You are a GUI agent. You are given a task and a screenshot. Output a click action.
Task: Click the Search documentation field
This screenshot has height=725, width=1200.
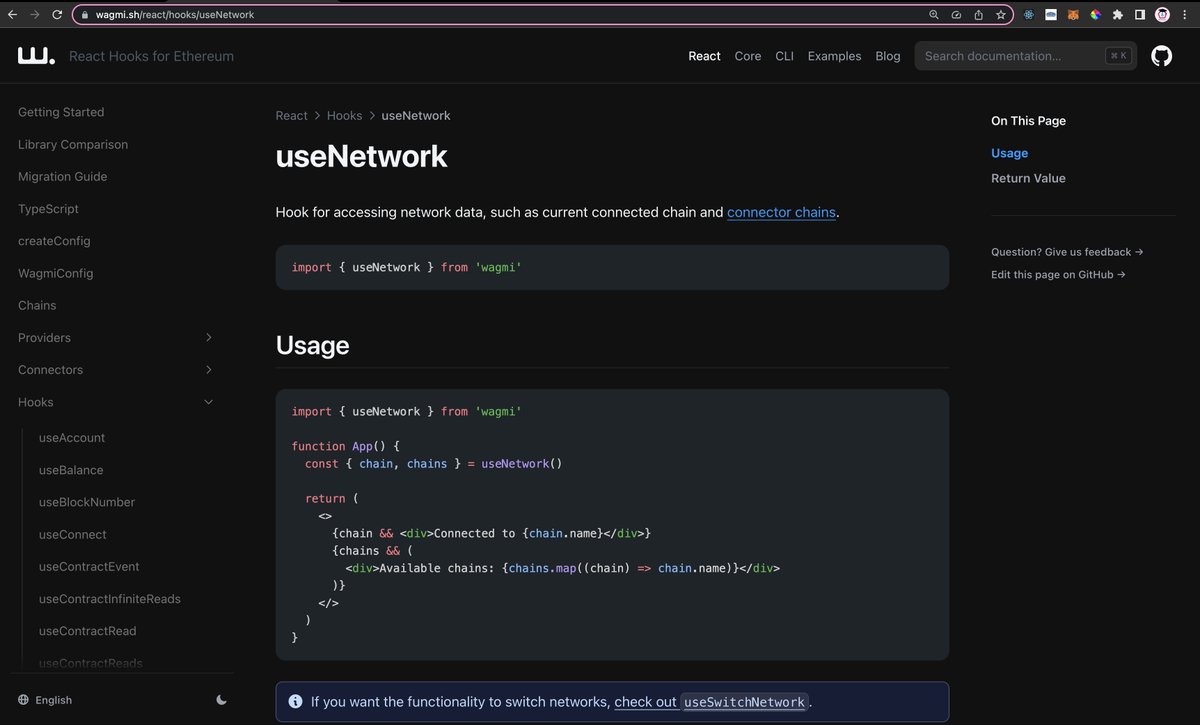pyautogui.click(x=1028, y=56)
